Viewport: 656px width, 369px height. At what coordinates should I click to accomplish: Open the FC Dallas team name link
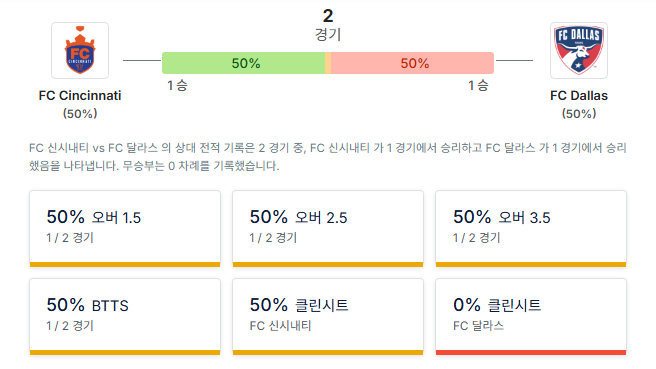(579, 95)
